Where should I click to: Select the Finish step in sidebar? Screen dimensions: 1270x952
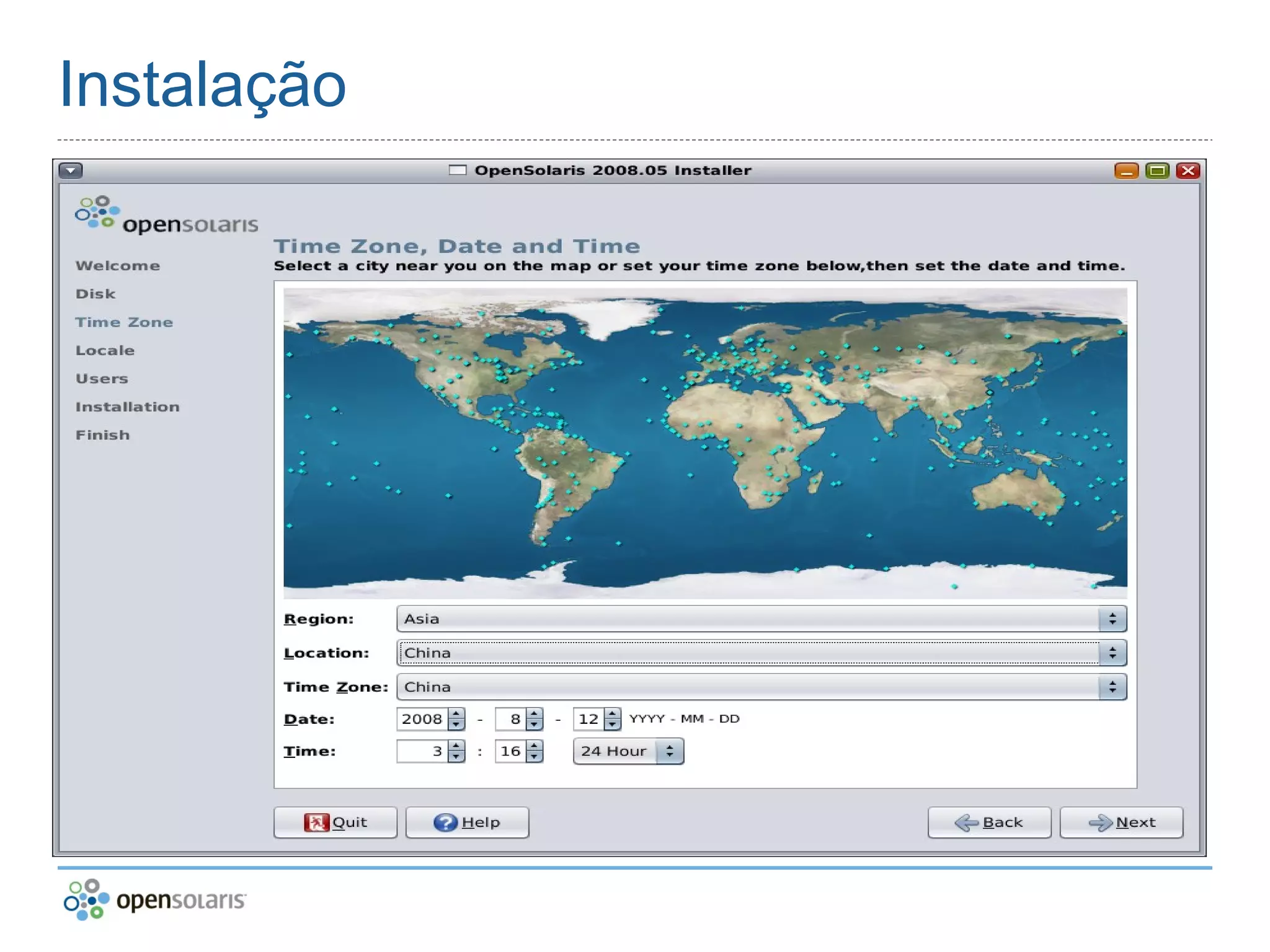click(x=102, y=435)
